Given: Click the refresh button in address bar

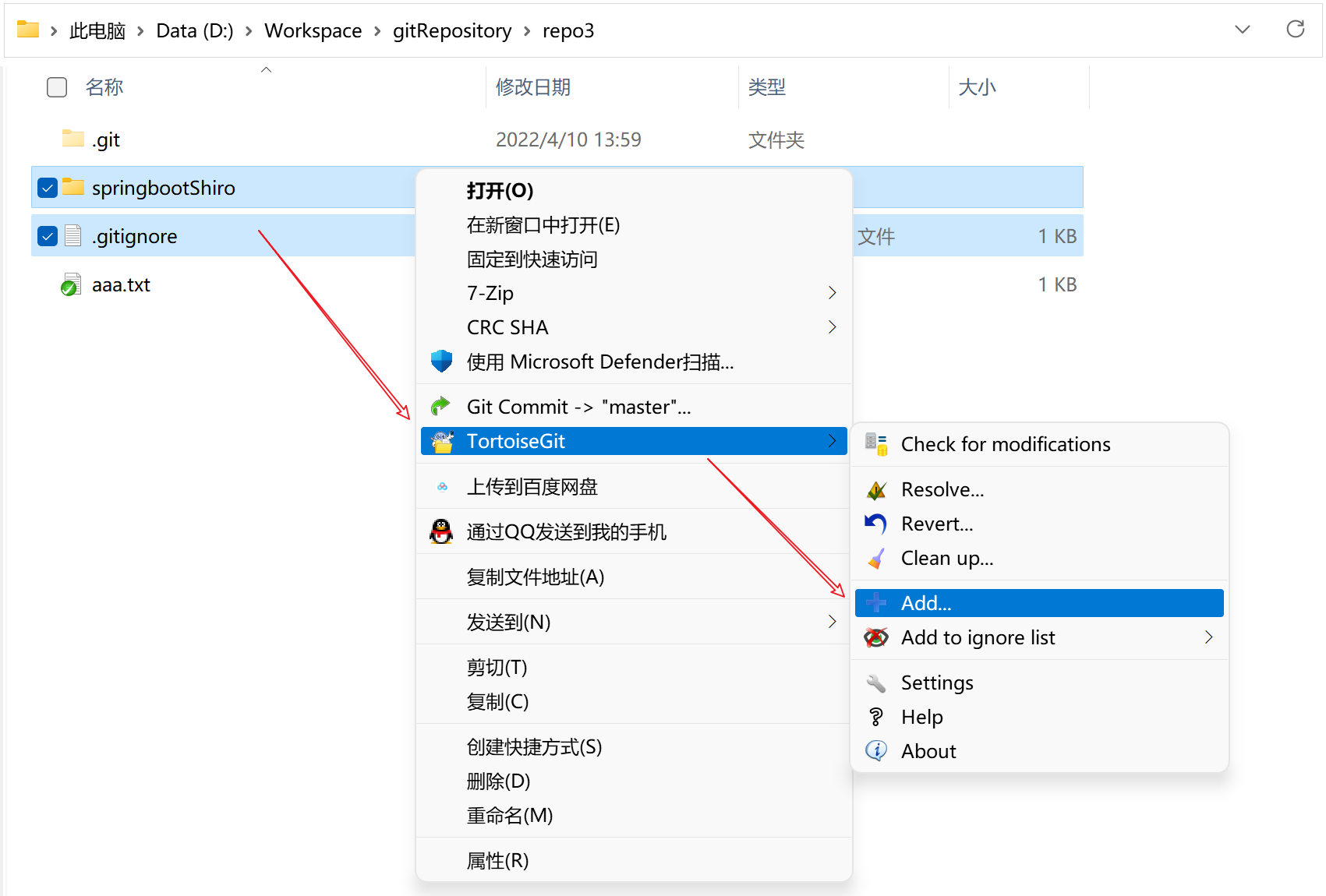Looking at the screenshot, I should point(1295,30).
